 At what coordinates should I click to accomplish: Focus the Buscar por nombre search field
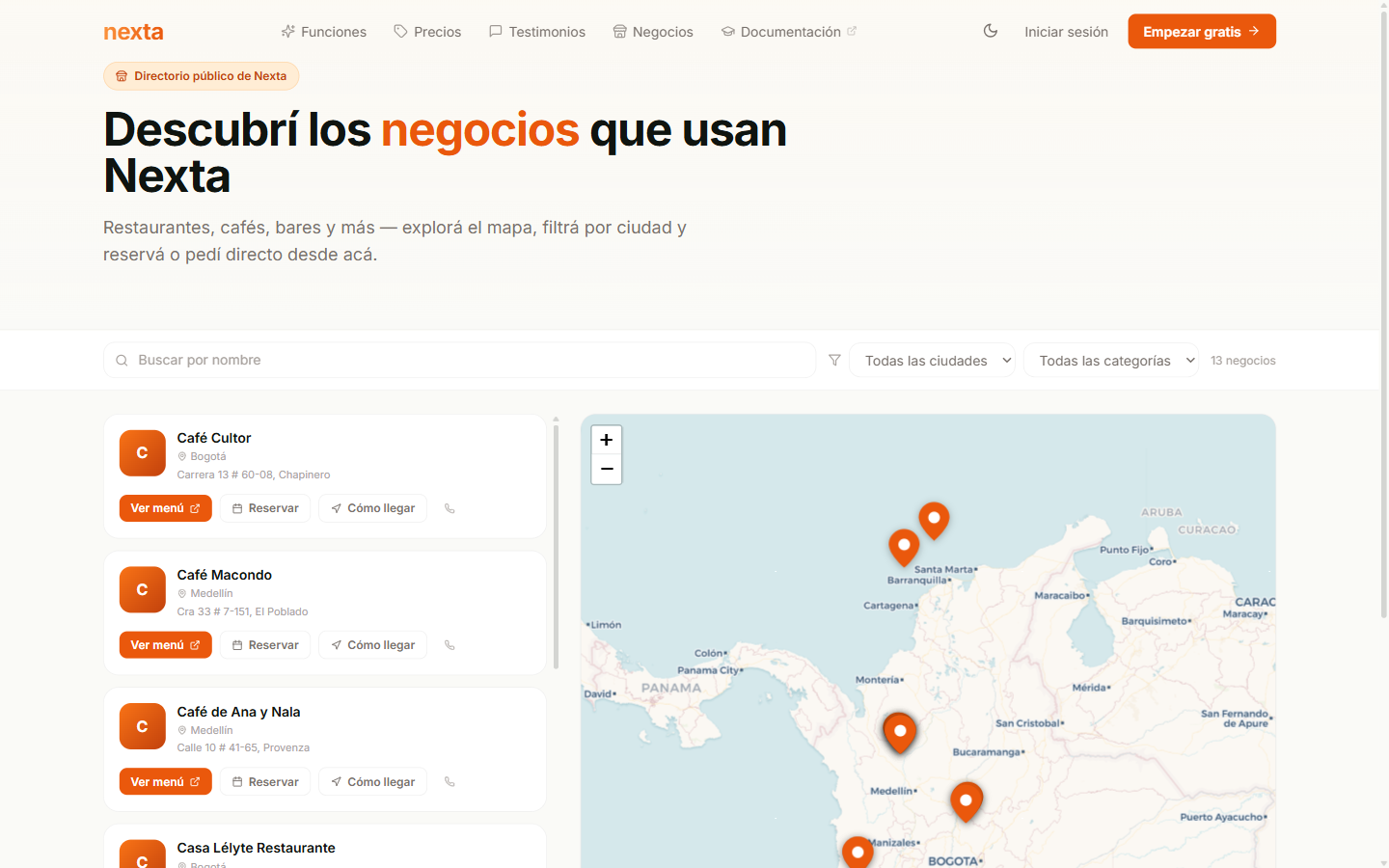pos(460,360)
